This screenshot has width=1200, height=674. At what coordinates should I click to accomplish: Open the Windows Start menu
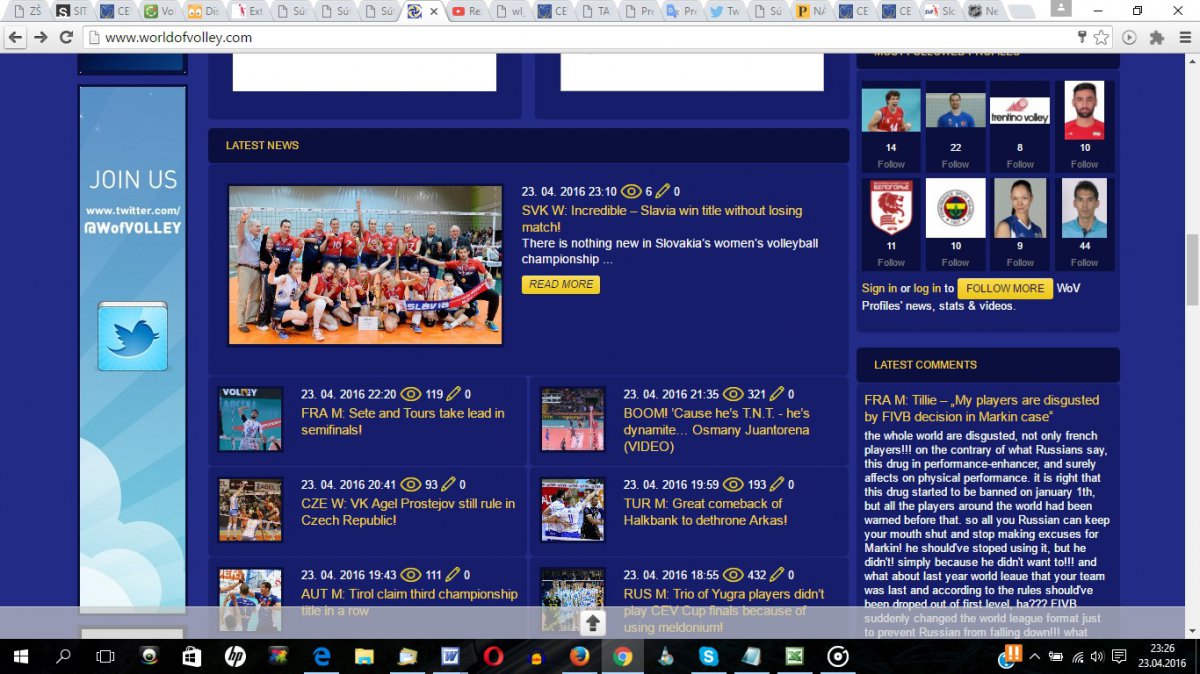[20, 656]
